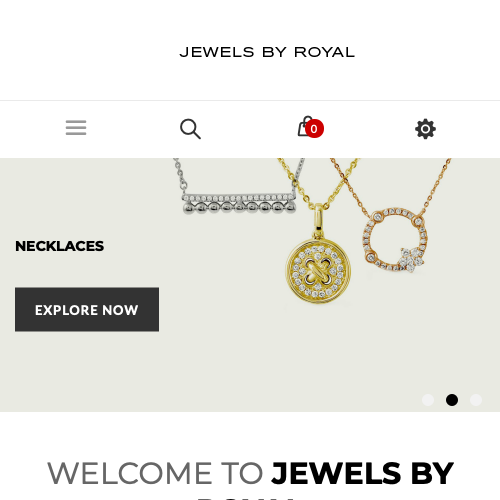Screen dimensions: 500x500
Task: Click the silver chain of the bar necklace
Action: (180, 175)
